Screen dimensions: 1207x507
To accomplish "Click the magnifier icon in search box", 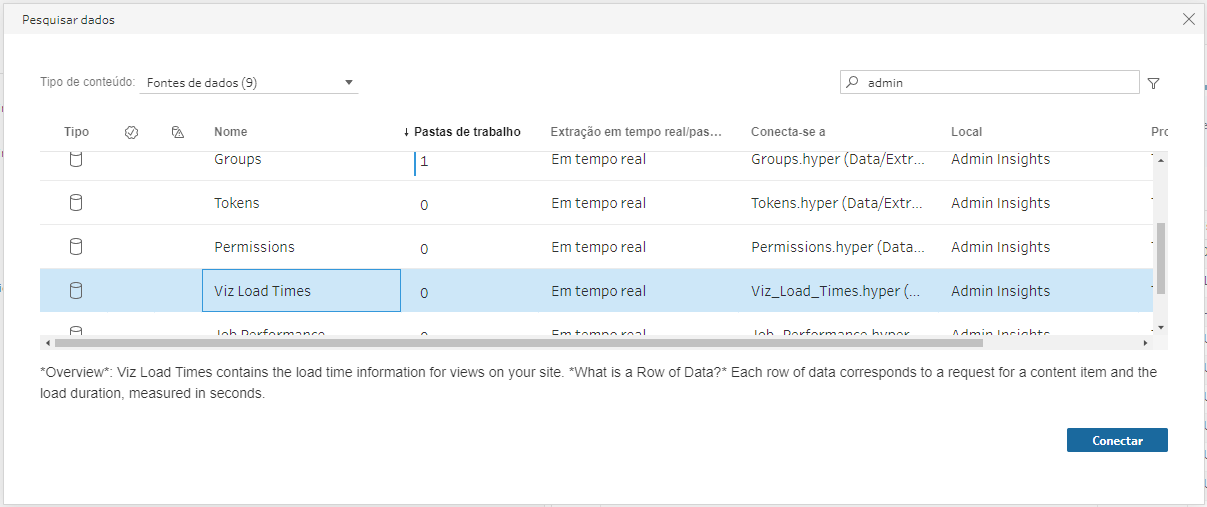I will click(852, 83).
